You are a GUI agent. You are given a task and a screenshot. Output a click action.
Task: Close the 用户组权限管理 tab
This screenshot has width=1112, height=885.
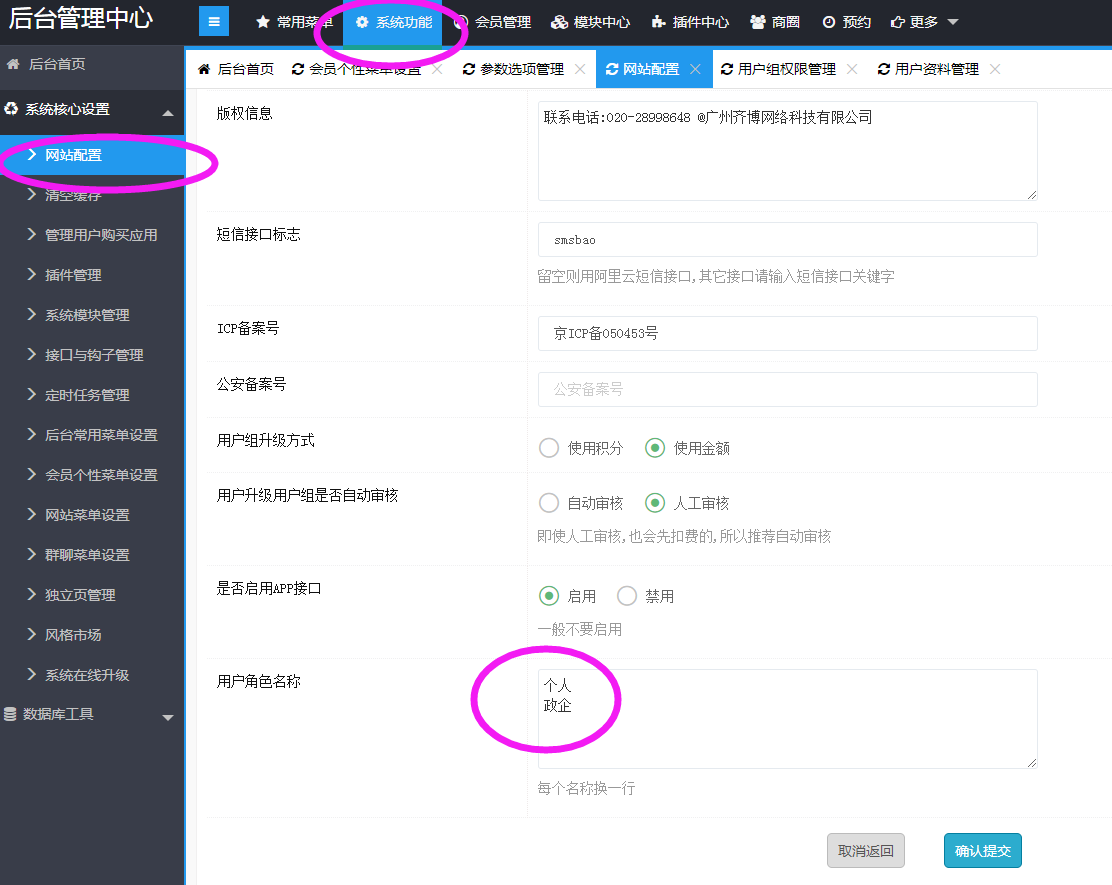tap(852, 69)
